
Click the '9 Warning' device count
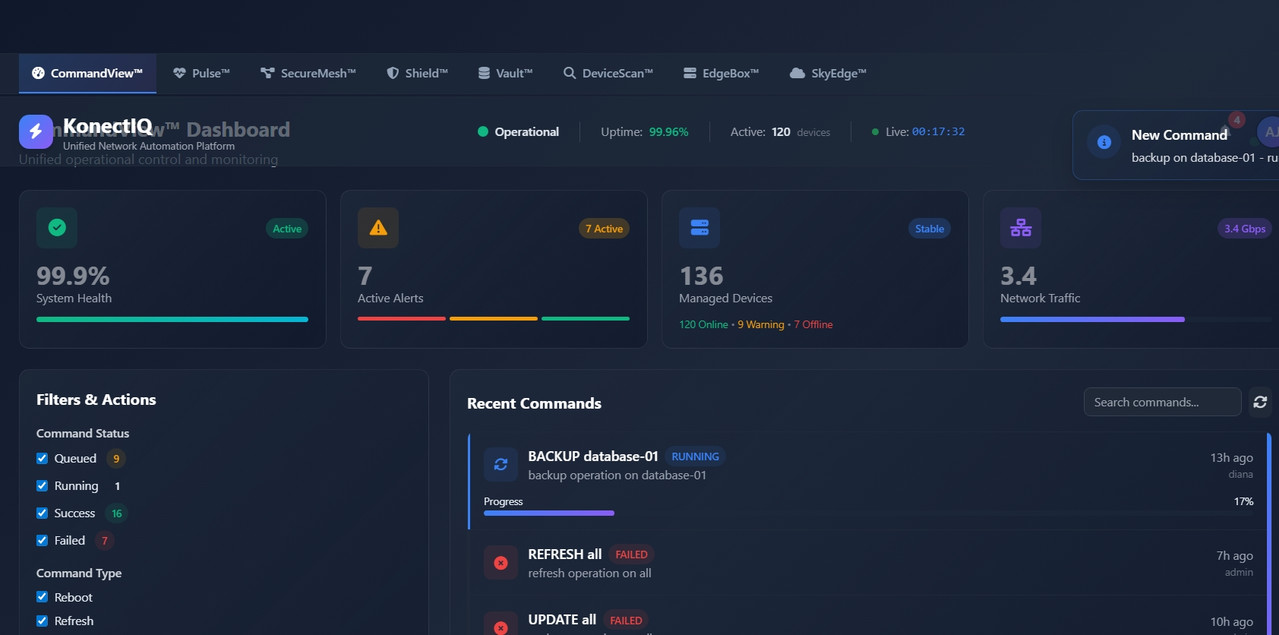(x=761, y=325)
